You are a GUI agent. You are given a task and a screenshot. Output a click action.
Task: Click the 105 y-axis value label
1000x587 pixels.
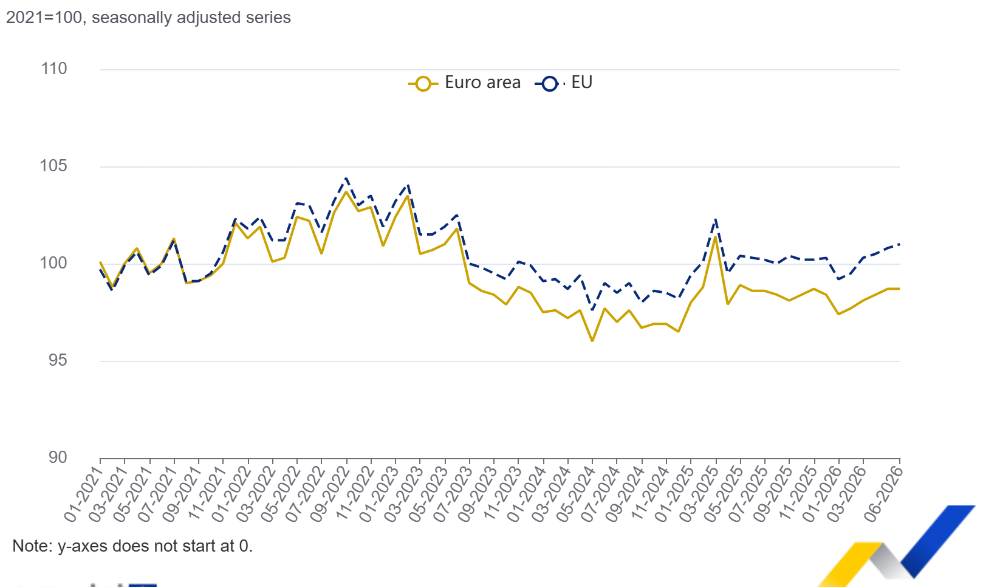[x=54, y=166]
